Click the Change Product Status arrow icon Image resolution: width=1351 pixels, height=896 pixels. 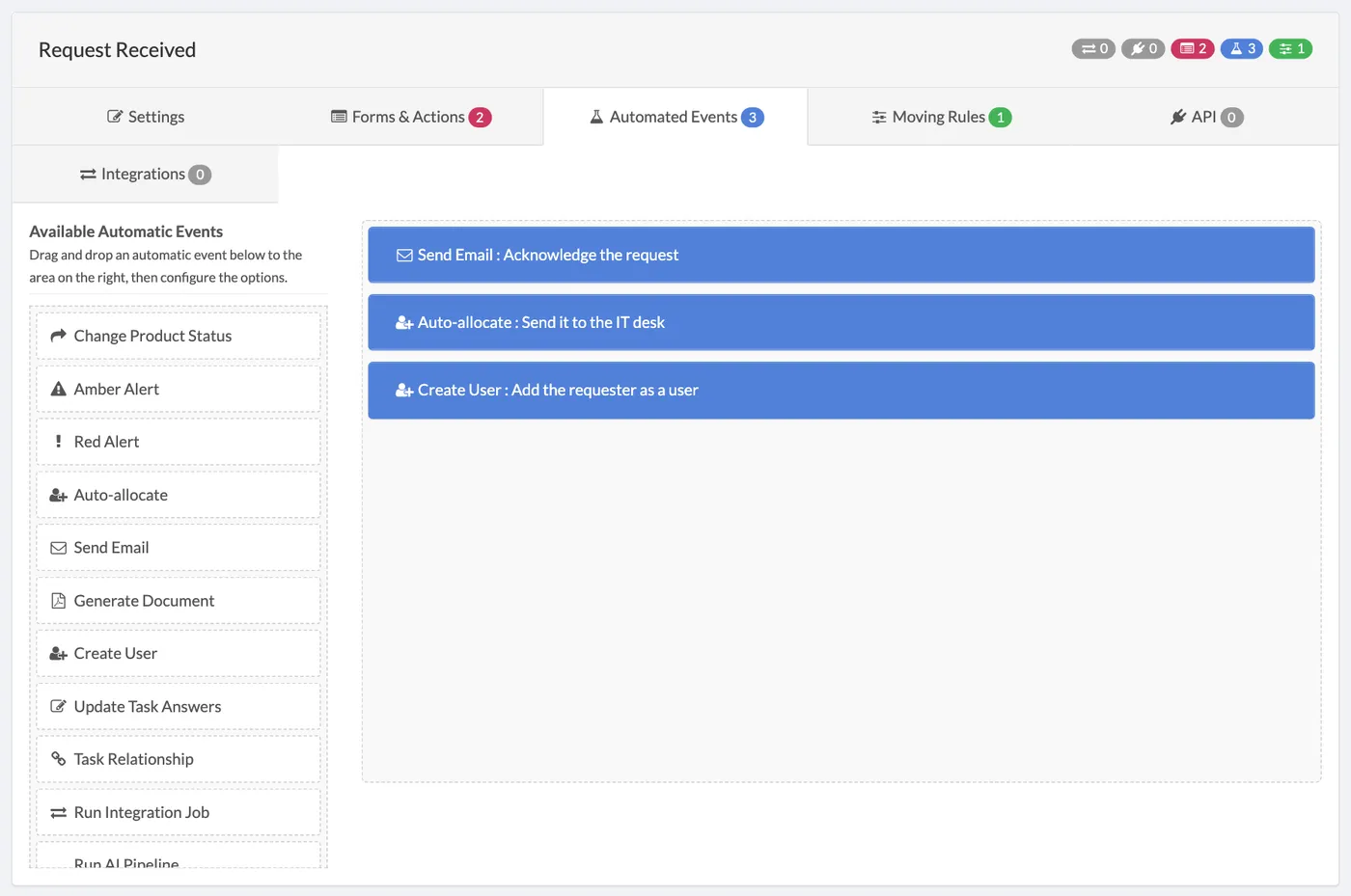coord(58,336)
